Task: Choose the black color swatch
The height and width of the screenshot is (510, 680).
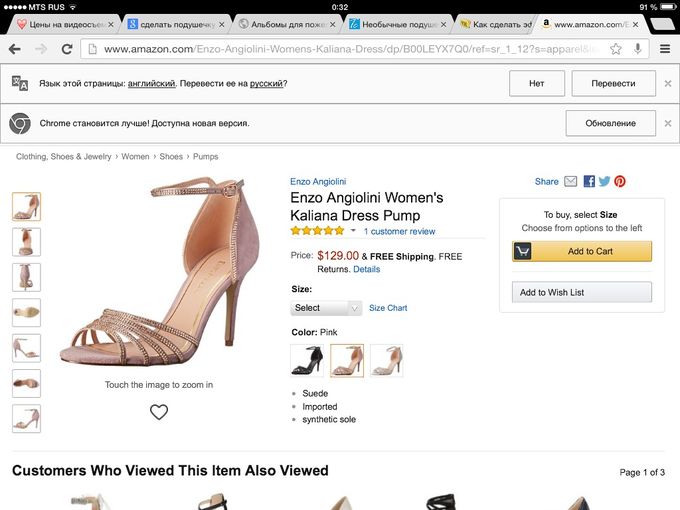Action: pos(307,360)
